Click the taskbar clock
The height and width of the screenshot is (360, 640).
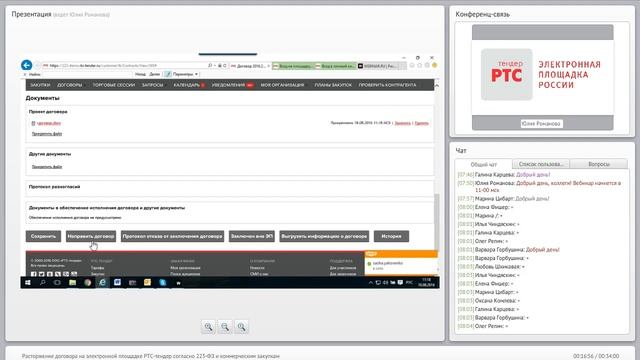(x=426, y=282)
